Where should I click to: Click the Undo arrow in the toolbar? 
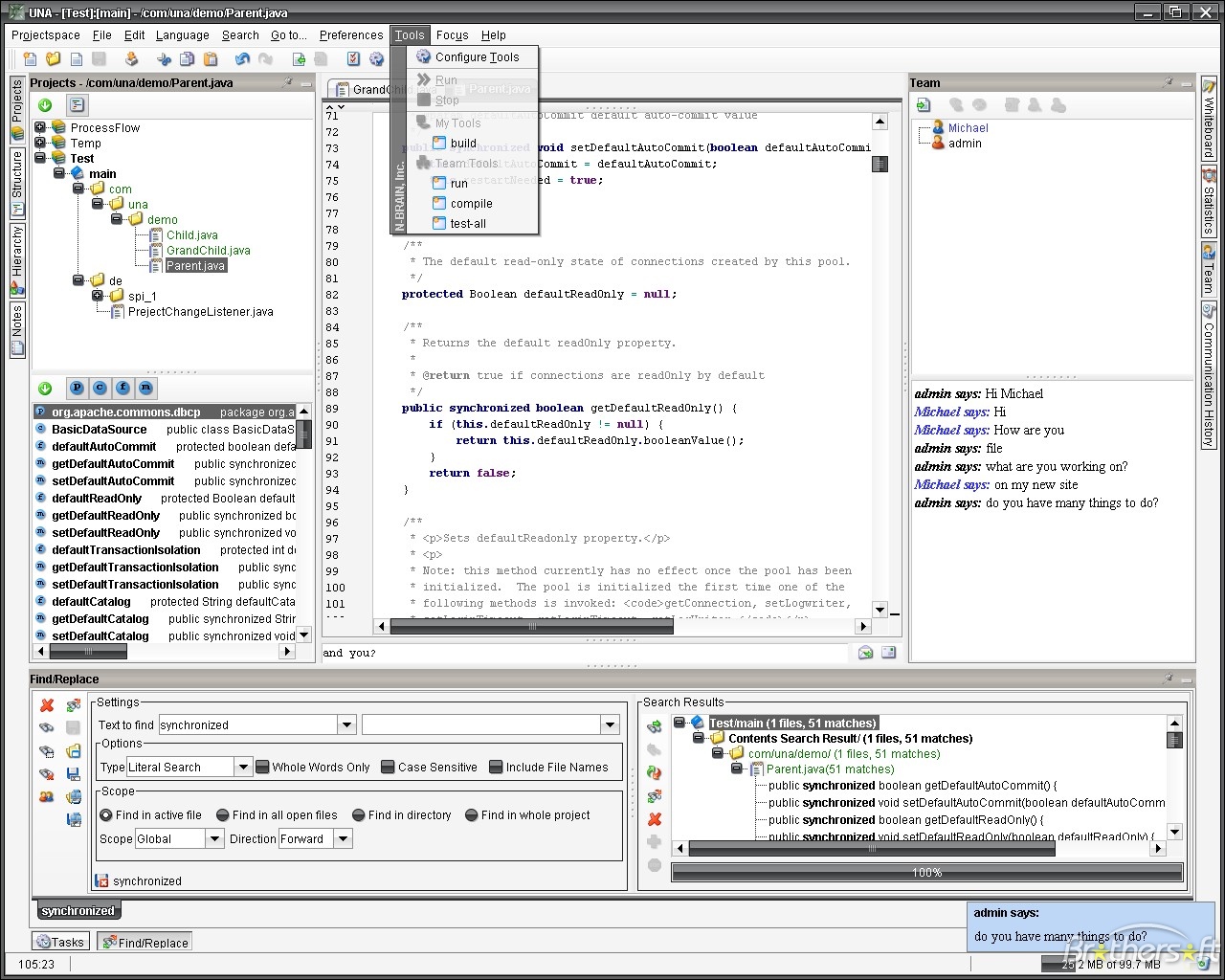coord(242,59)
